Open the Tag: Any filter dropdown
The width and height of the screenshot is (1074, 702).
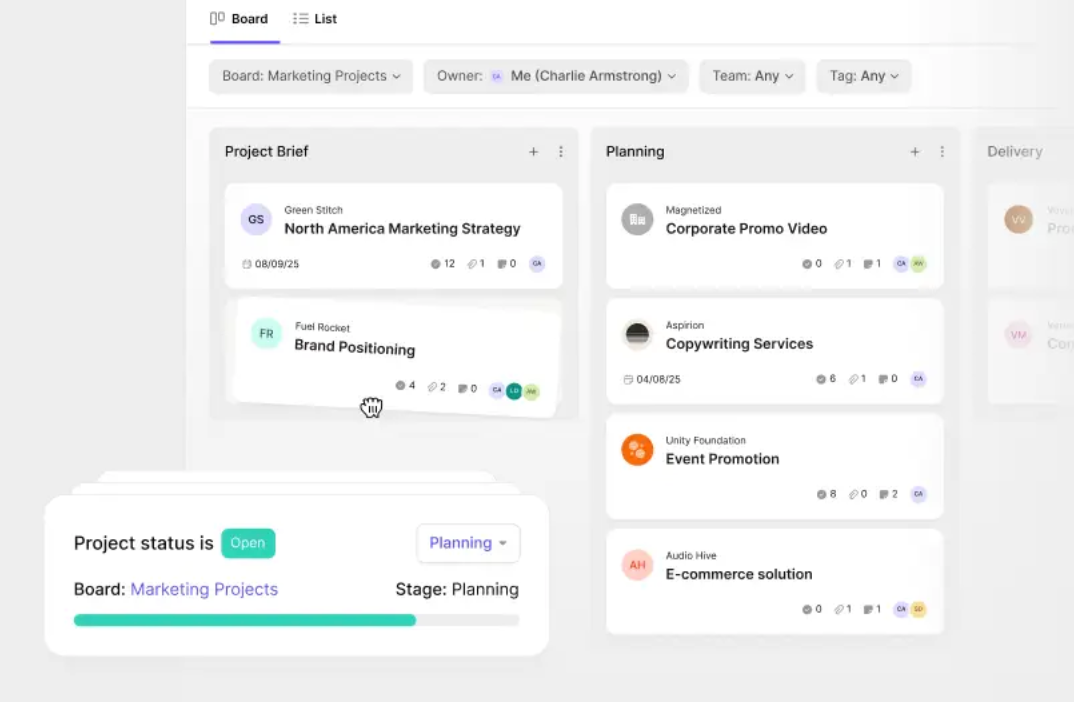[864, 76]
